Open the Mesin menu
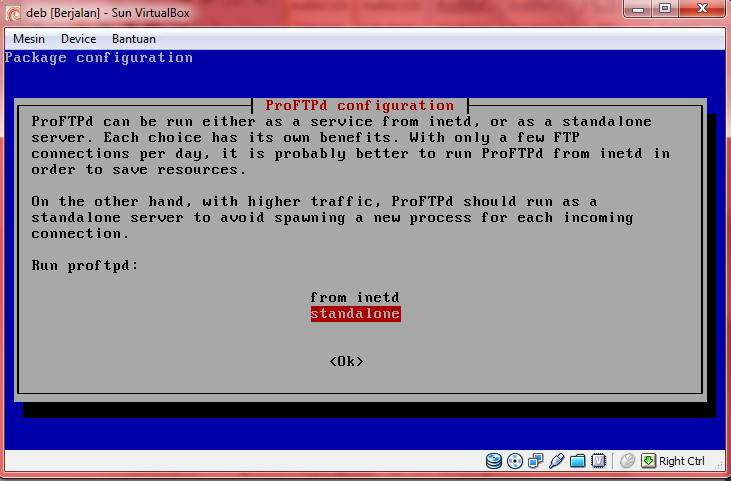 coord(29,39)
